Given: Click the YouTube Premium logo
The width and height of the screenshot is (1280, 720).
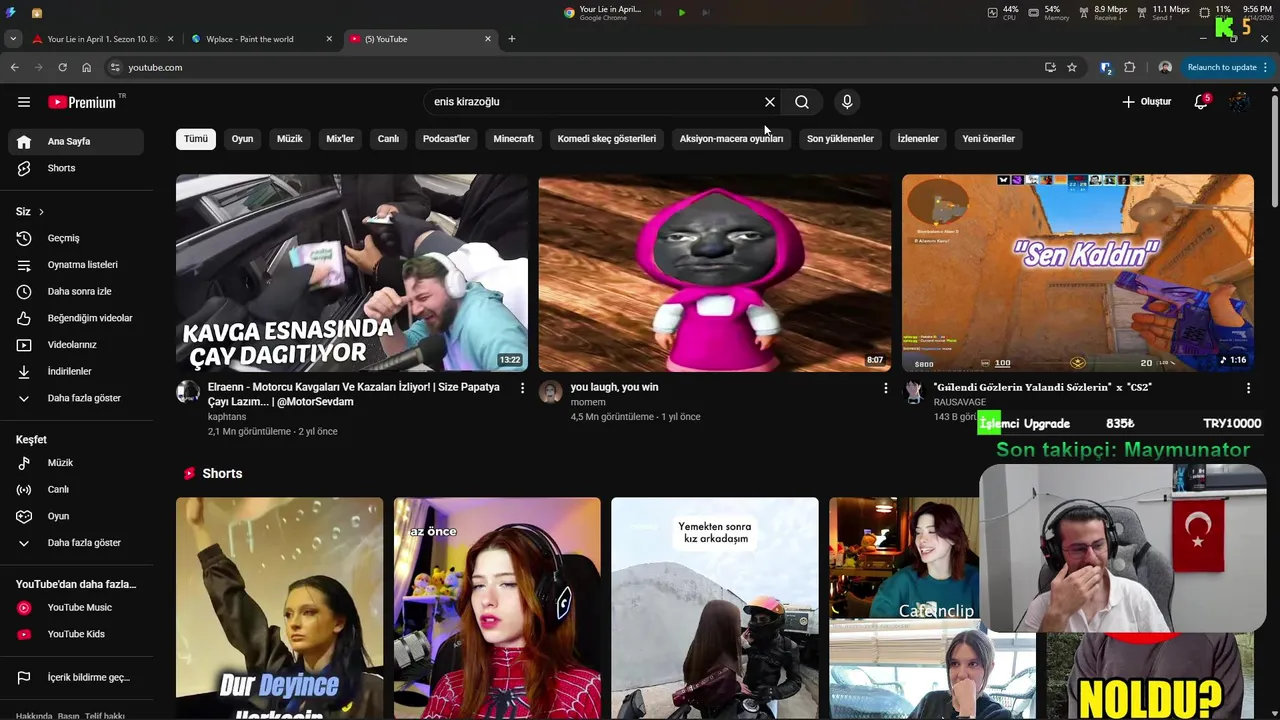Looking at the screenshot, I should (x=82, y=102).
